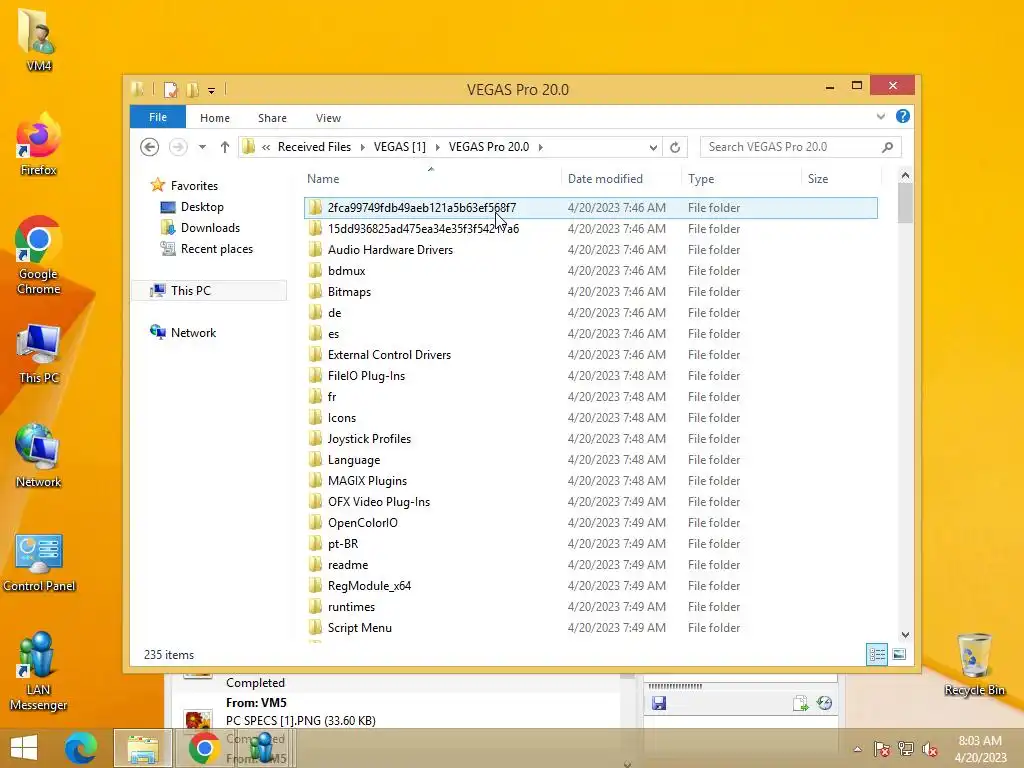The width and height of the screenshot is (1024, 768).
Task: Open the File menu tab
Action: pos(158,117)
